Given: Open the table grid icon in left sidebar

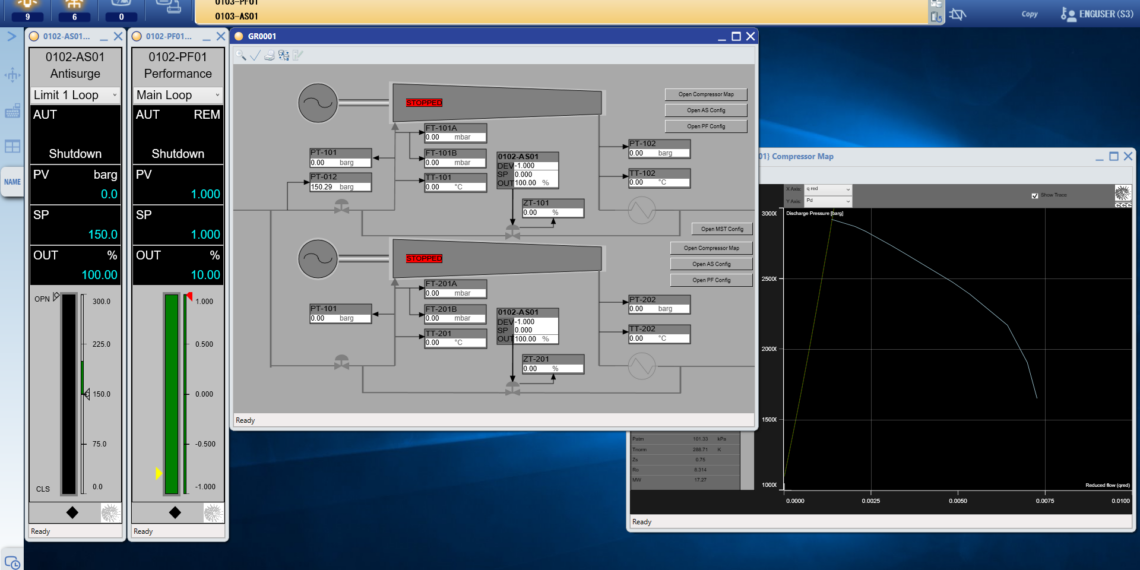Looking at the screenshot, I should (12, 146).
